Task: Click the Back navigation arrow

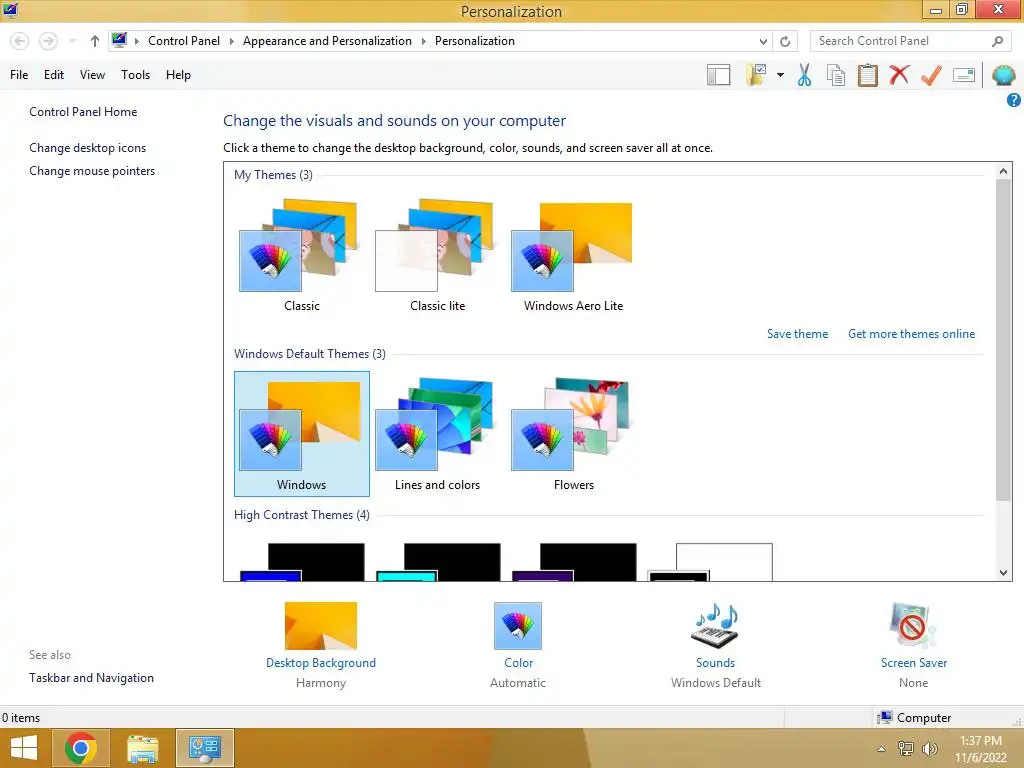Action: click(x=20, y=41)
